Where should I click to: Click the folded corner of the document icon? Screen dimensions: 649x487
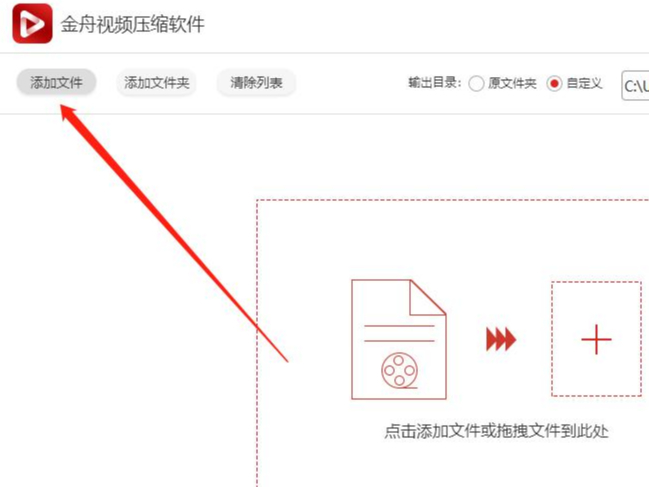pyautogui.click(x=428, y=297)
